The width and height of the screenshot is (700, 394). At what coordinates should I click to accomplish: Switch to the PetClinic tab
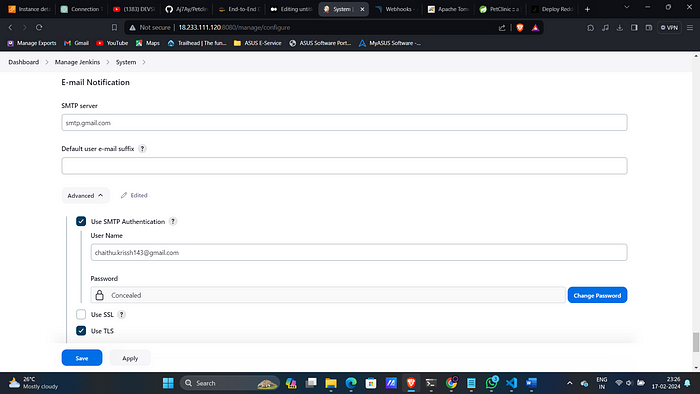click(500, 9)
